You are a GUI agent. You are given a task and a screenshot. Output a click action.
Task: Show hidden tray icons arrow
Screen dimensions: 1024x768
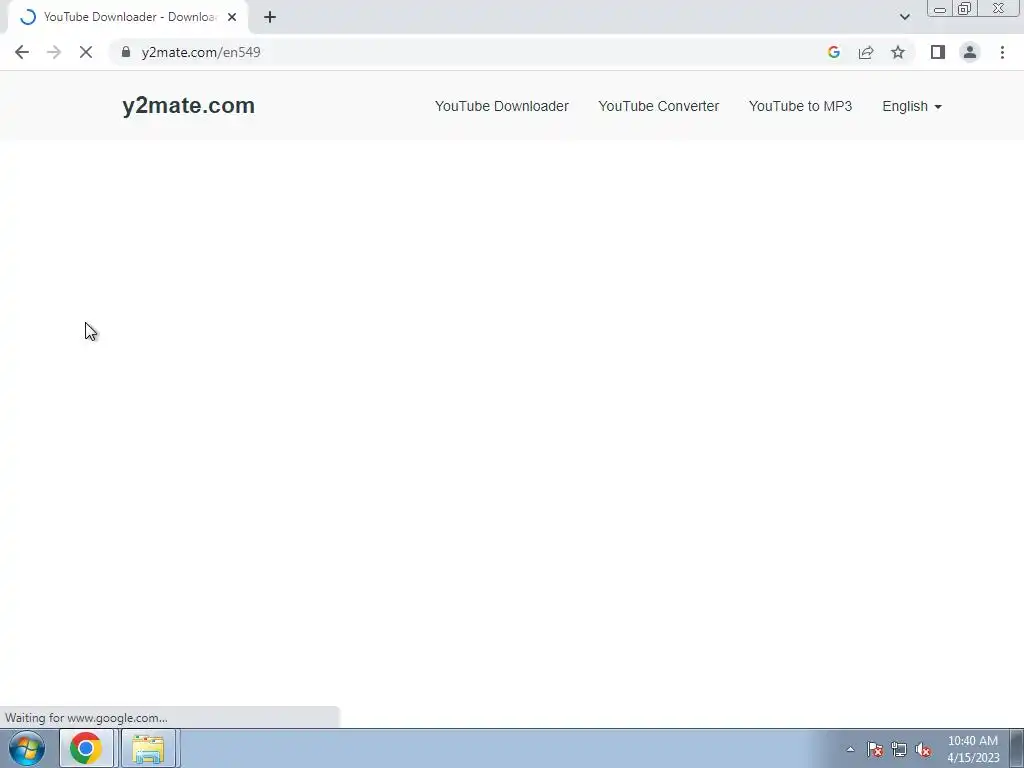click(850, 749)
